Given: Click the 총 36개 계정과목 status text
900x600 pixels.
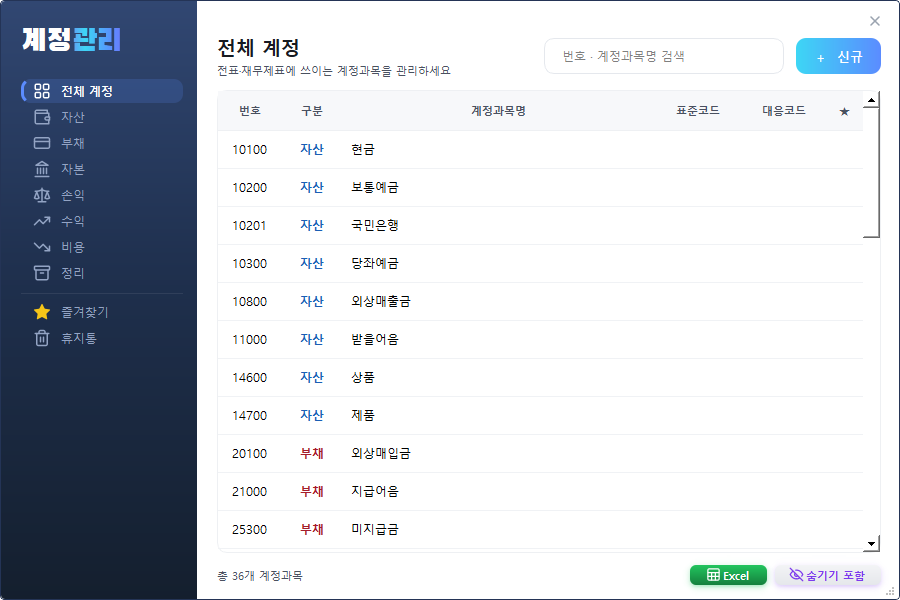Looking at the screenshot, I should tap(259, 575).
